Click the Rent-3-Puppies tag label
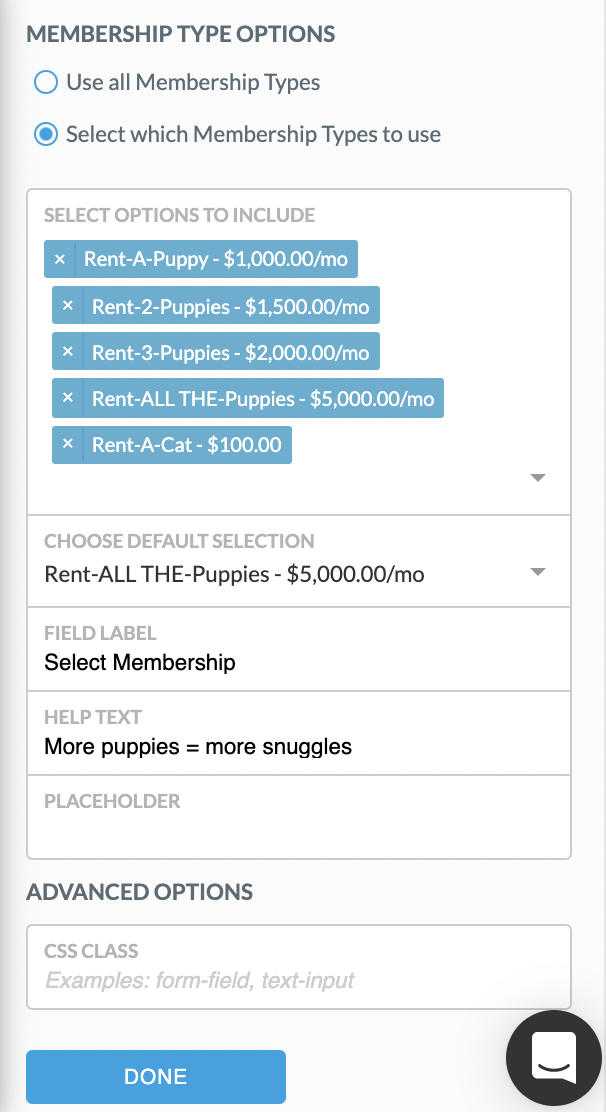This screenshot has height=1112, width=606. point(230,352)
